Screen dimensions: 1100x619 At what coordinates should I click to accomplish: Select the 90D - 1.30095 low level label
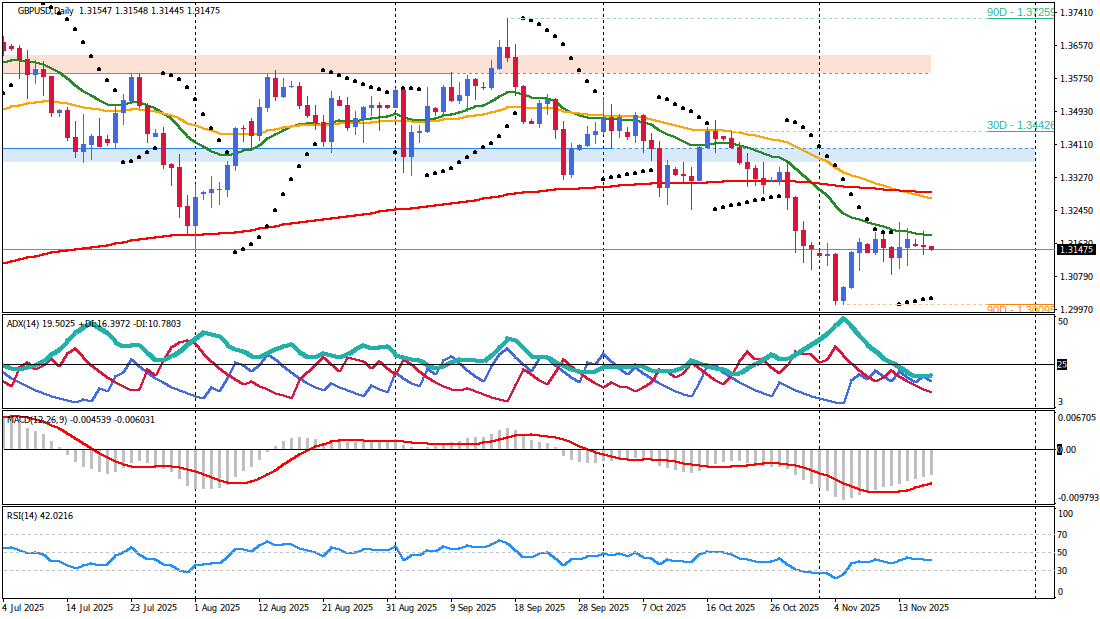[1020, 310]
